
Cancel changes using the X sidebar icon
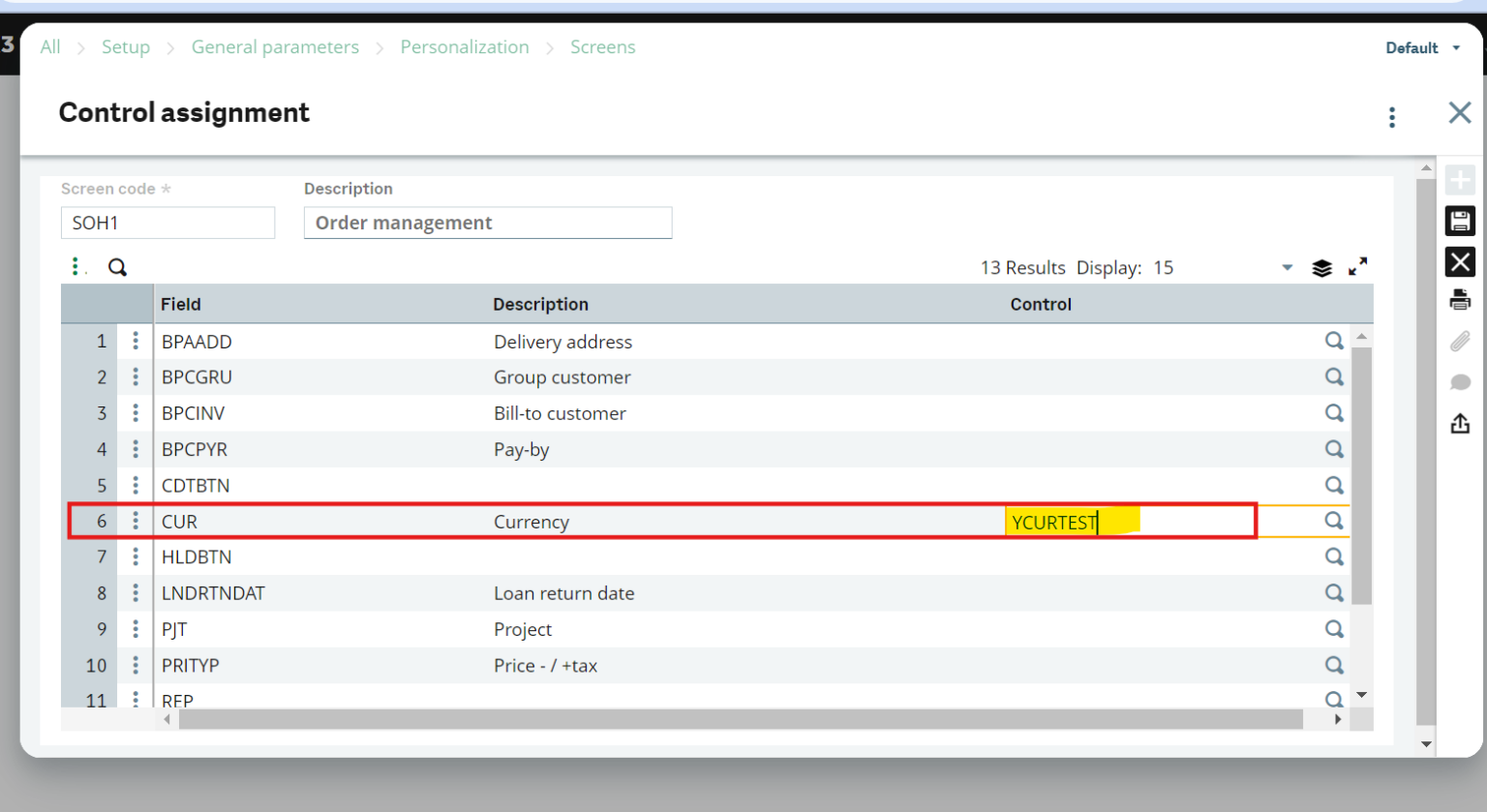(x=1461, y=261)
